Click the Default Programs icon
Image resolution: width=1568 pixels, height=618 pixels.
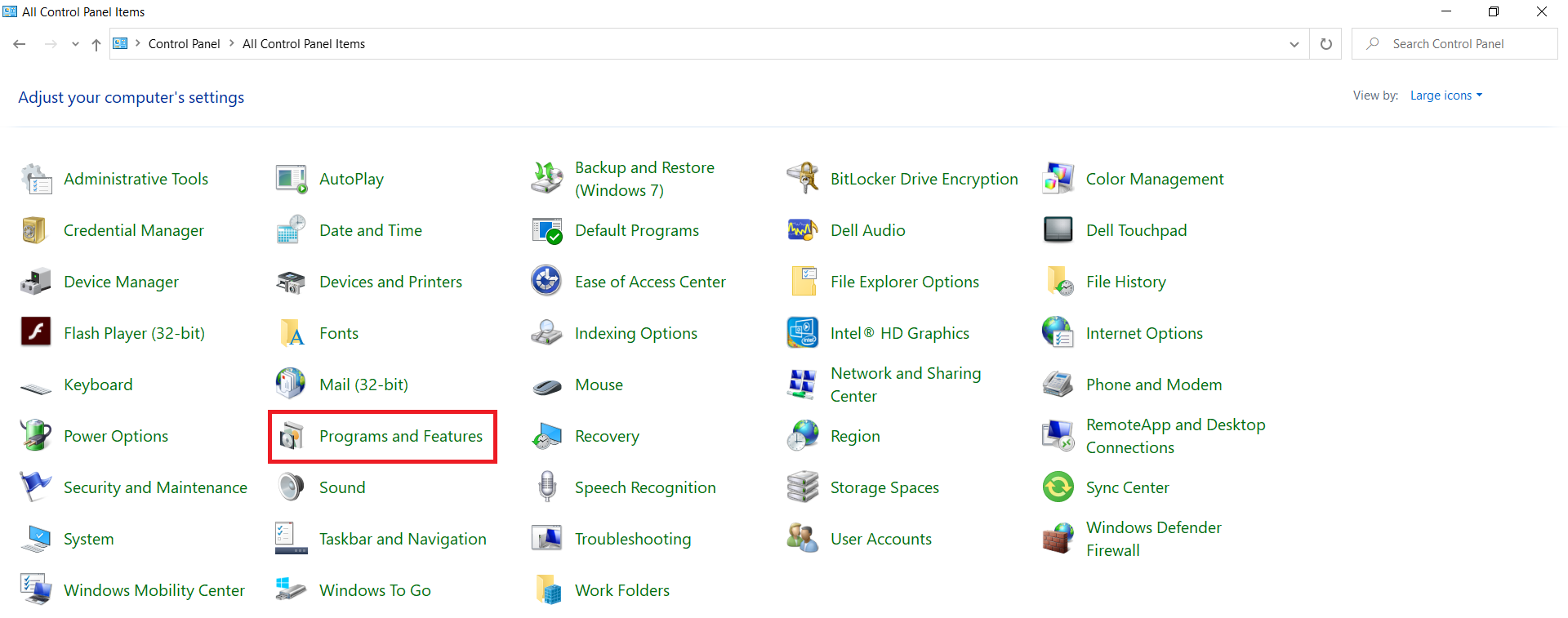click(x=547, y=230)
